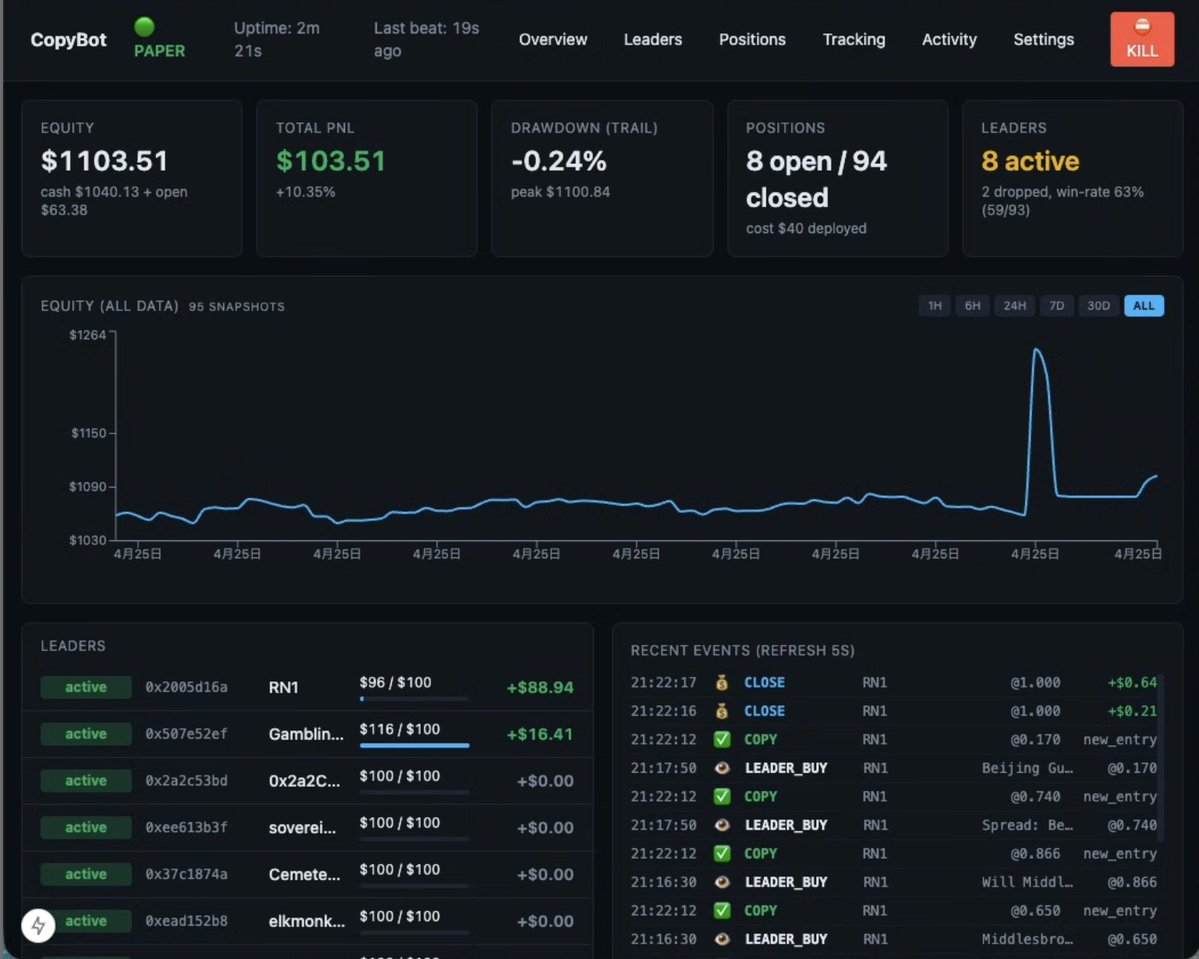This screenshot has width=1199, height=959.
Task: Click active badge for elkmonk... leader
Action: tap(86, 921)
